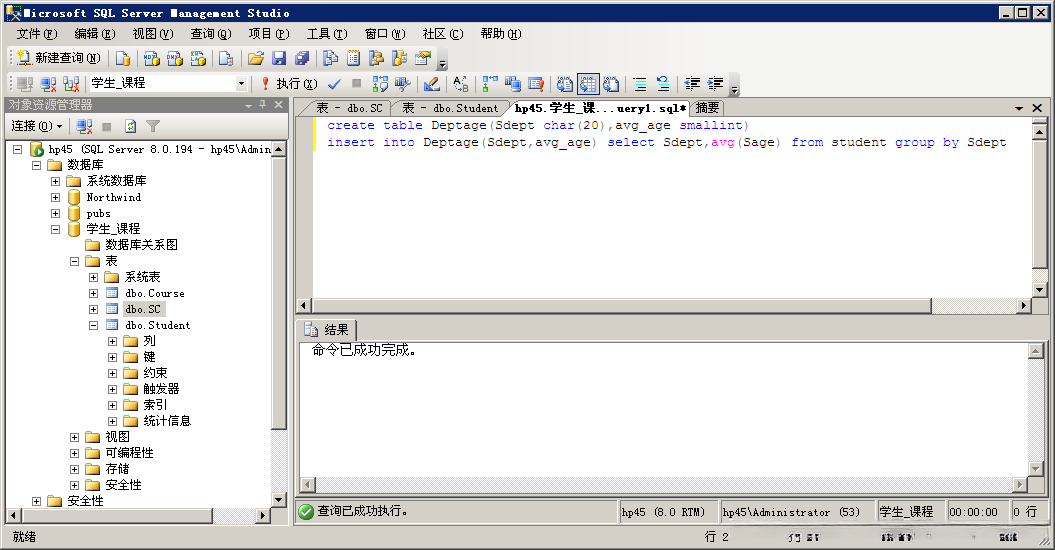Open the Summary page icon
This screenshot has height=550, width=1055.
click(x=353, y=59)
